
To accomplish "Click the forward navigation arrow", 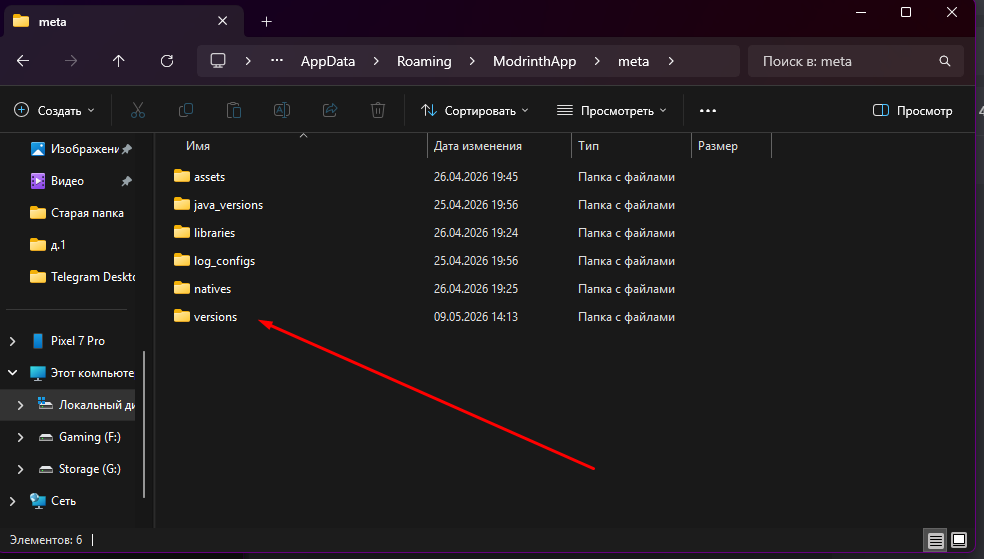I will coord(71,61).
